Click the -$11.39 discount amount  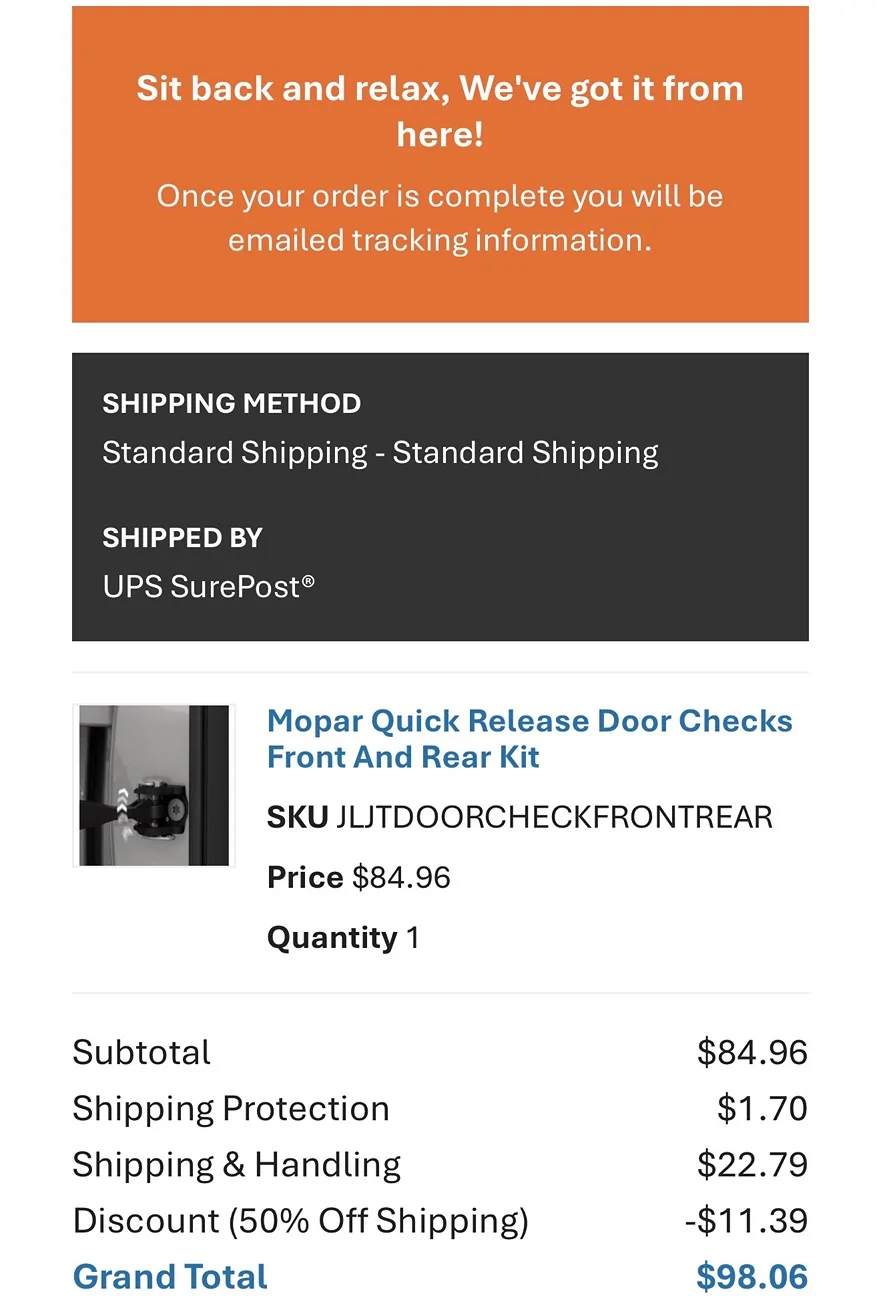746,1221
